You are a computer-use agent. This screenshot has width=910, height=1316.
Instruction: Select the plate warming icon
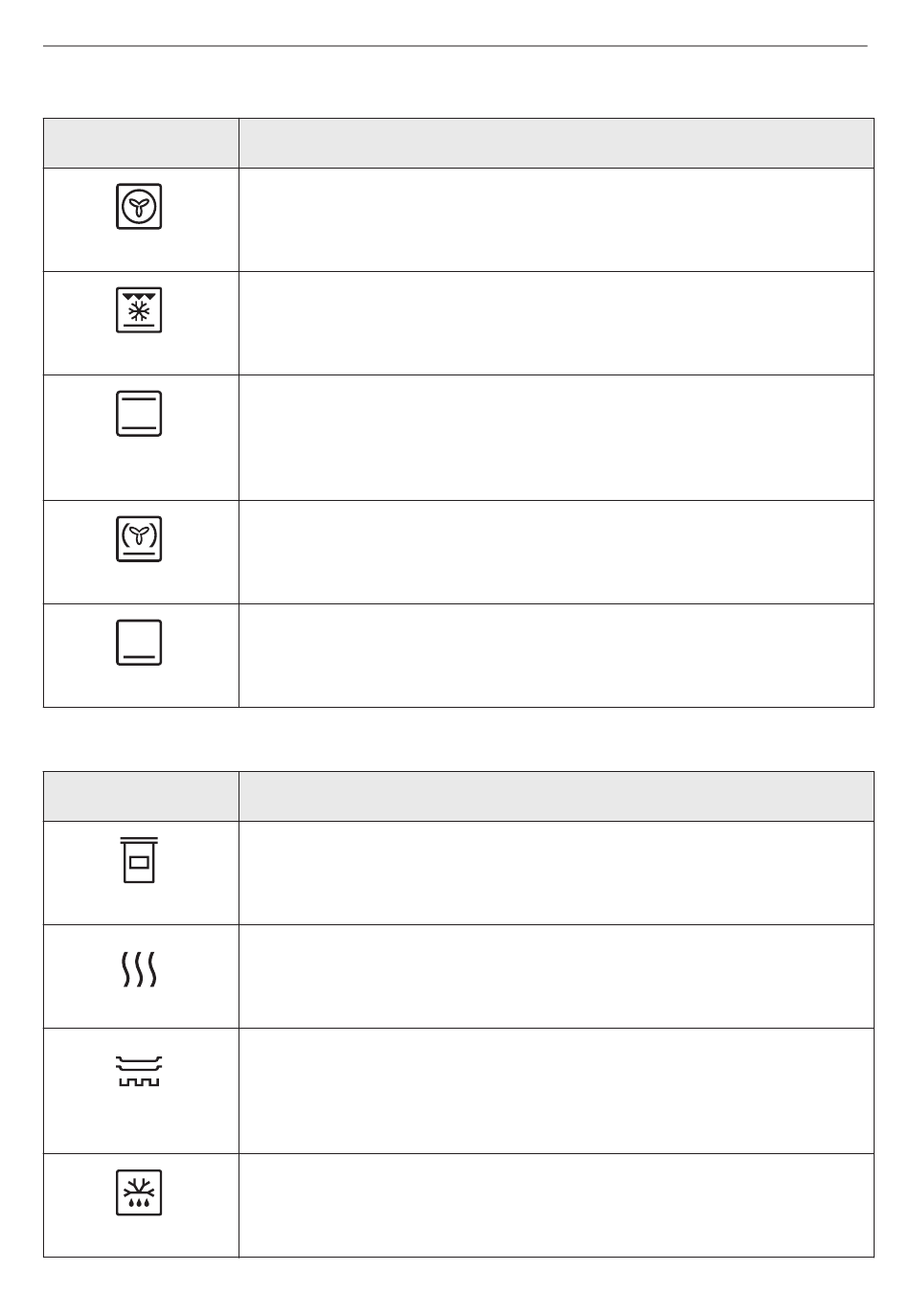(139, 1071)
